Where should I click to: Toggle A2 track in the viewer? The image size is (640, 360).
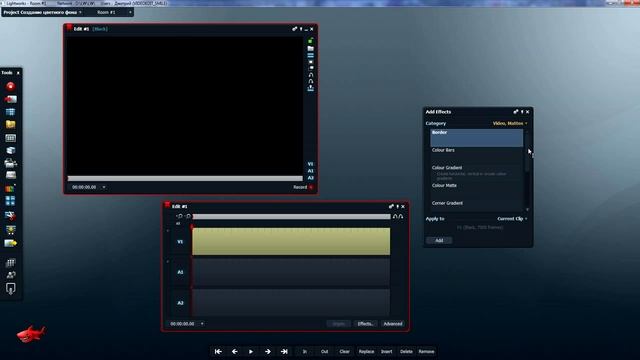coord(311,178)
